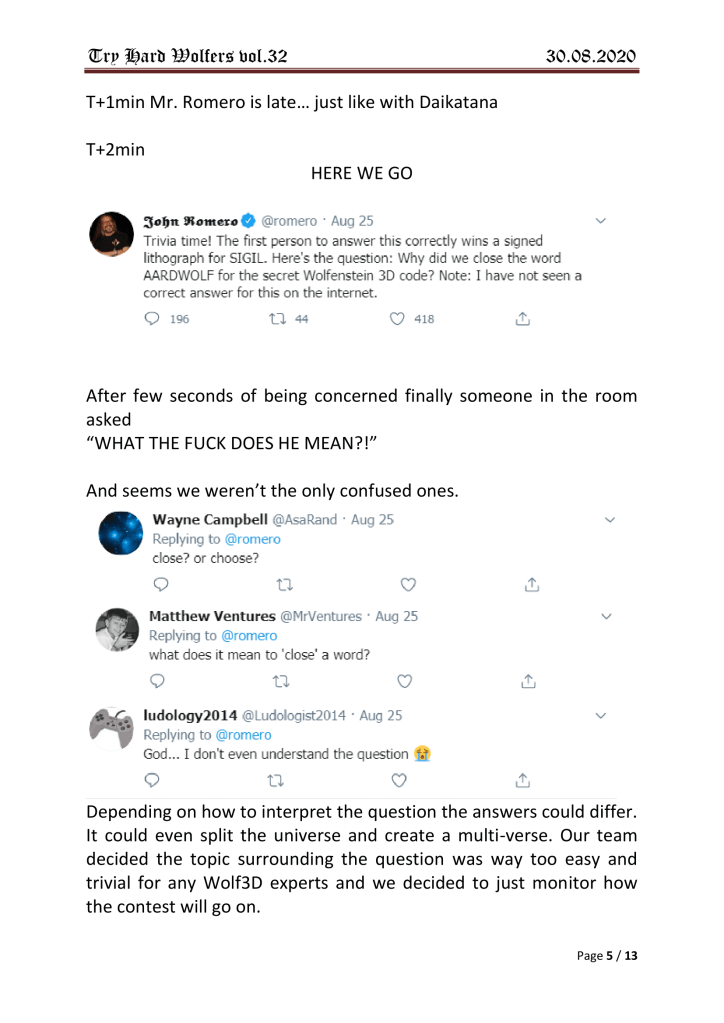Screen dimensions: 724x1023
Task: Retweet Matthew Ventures' tweet
Action: point(280,682)
